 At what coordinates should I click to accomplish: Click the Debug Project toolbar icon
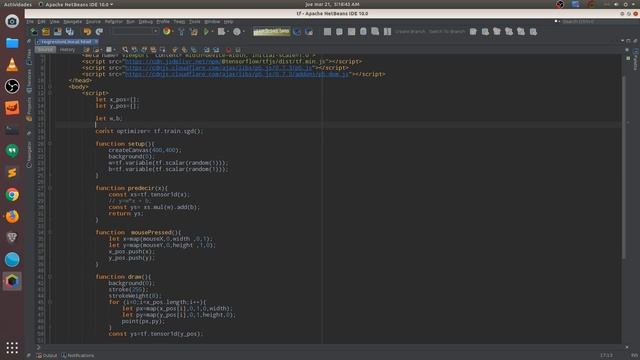[x=221, y=31]
